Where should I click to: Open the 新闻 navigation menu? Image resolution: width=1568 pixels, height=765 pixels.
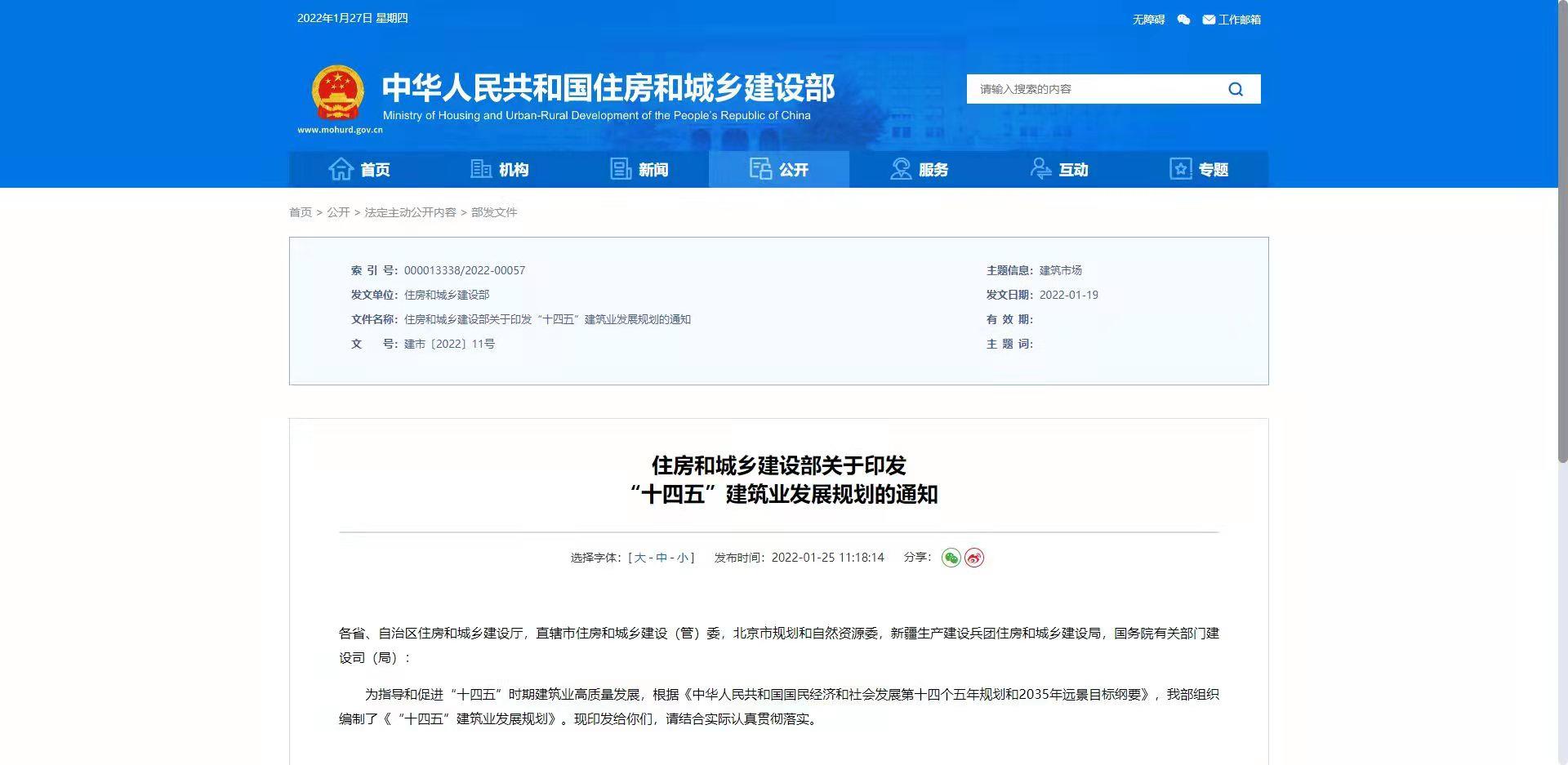[639, 169]
